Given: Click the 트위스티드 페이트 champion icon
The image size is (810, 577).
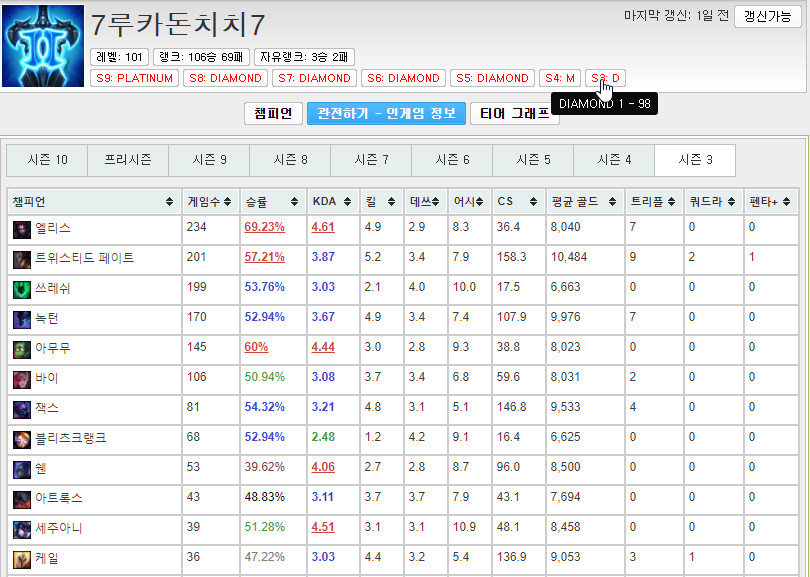Looking at the screenshot, I should pyautogui.click(x=22, y=259).
